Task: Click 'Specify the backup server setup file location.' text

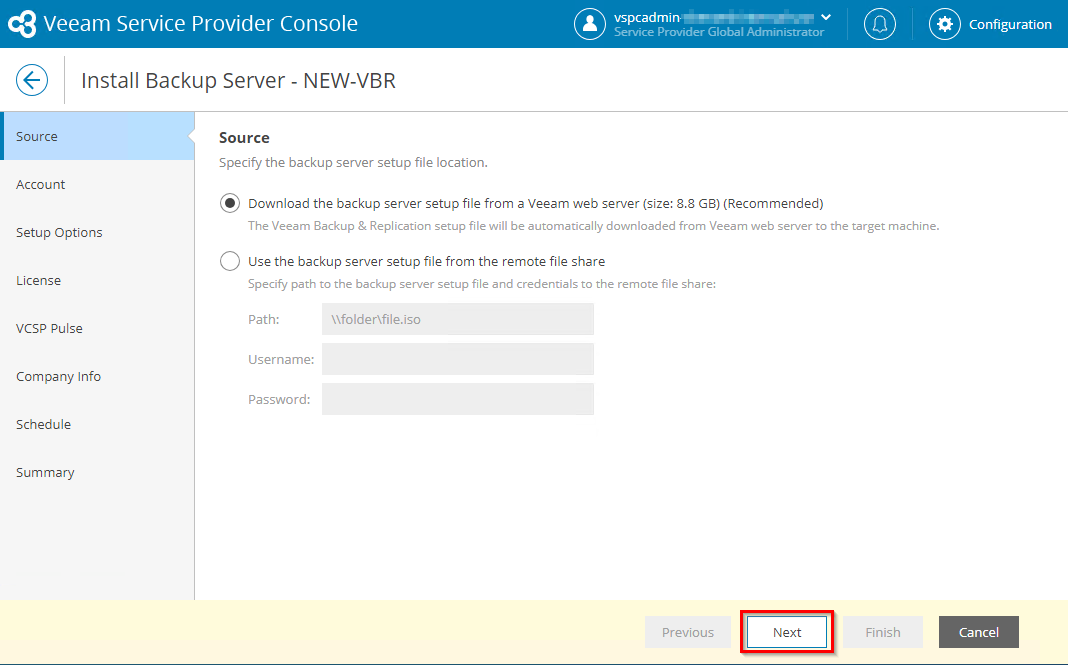Action: tap(353, 163)
